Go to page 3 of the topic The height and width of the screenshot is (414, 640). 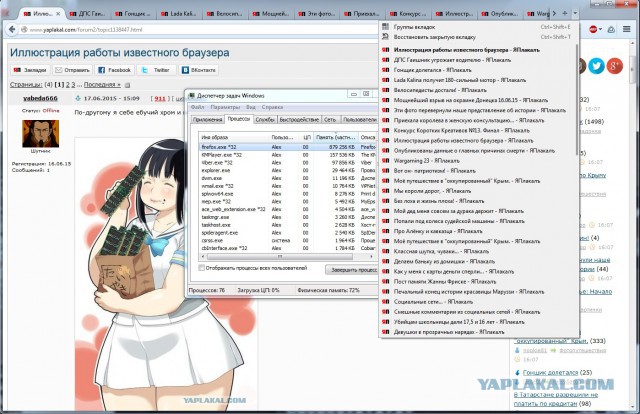[x=73, y=85]
